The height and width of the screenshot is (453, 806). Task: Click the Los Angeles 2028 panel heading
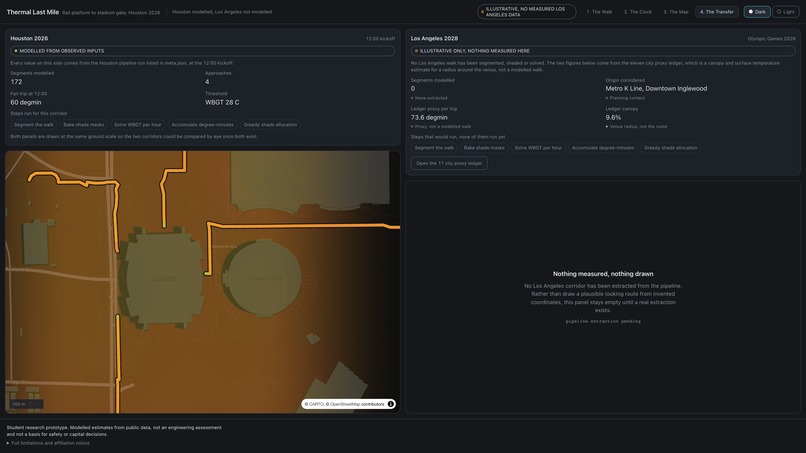[x=434, y=39]
